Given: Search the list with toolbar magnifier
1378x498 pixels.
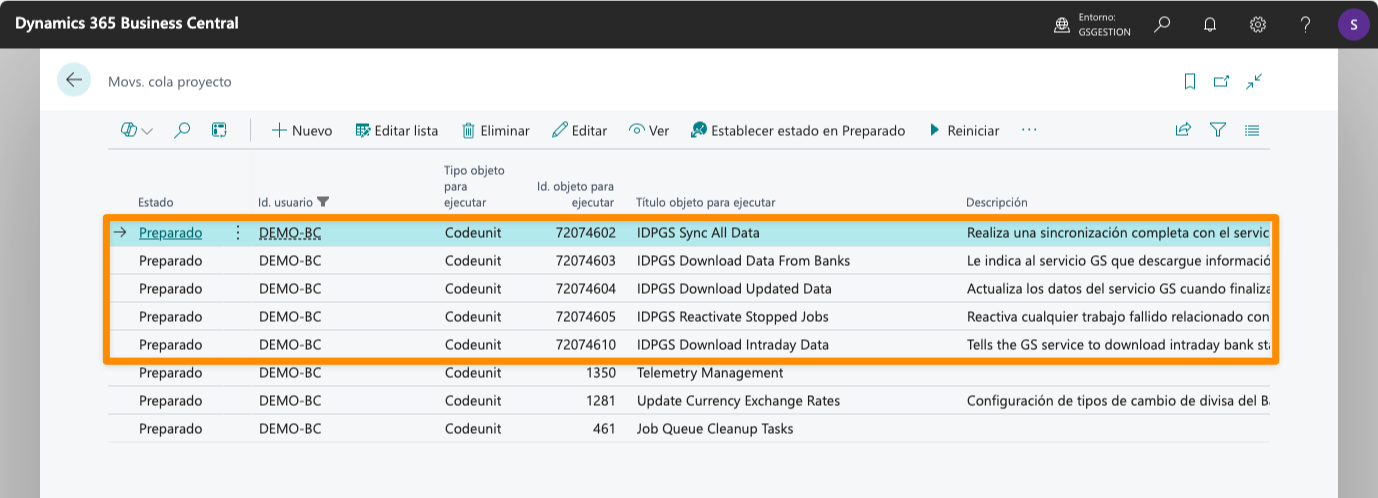Looking at the screenshot, I should coord(182,130).
